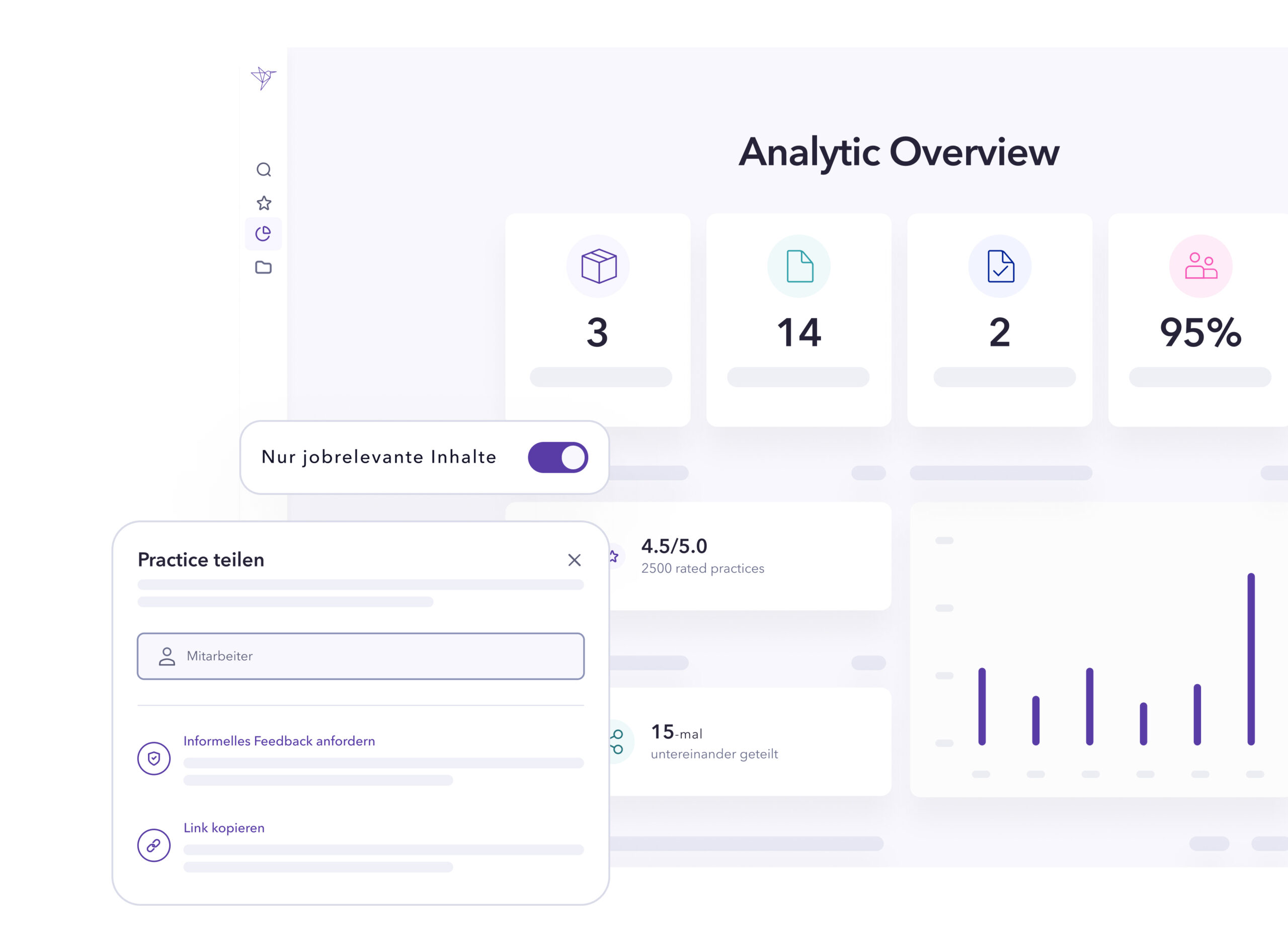Select the analytics pie chart sidebar icon
Viewport: 1288px width, 935px height.
pos(263,233)
